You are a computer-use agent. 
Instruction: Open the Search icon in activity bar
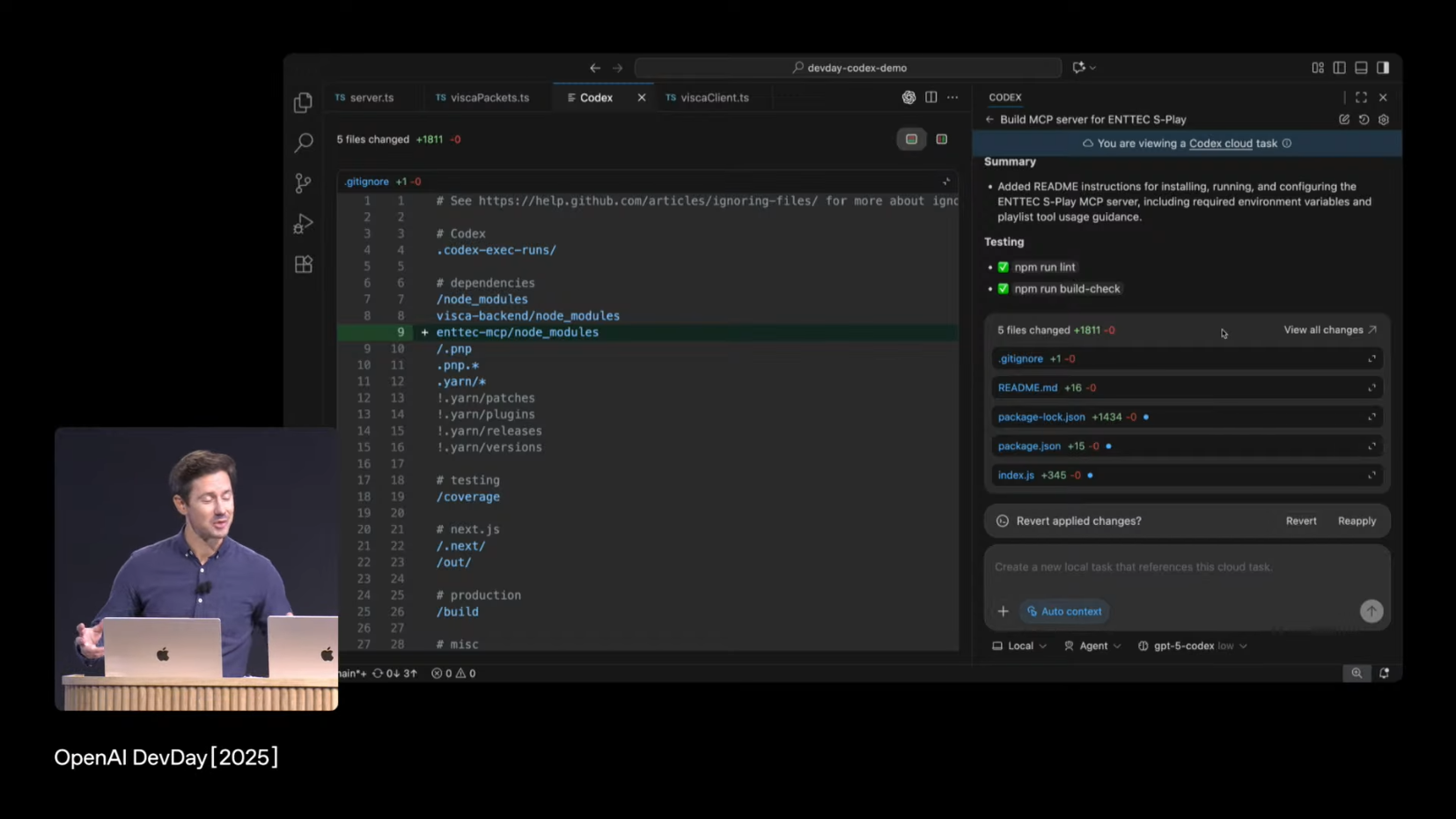[303, 143]
